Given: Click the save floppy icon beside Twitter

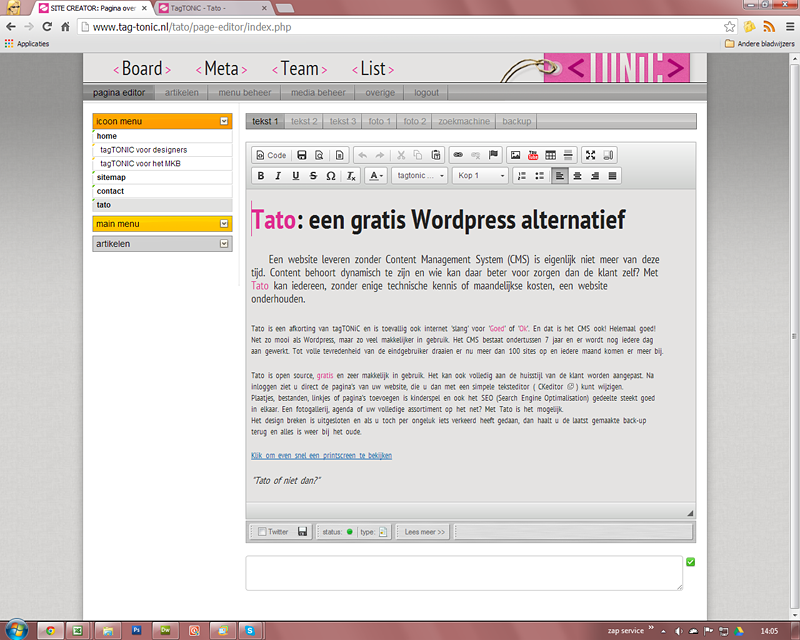Looking at the screenshot, I should 303,532.
